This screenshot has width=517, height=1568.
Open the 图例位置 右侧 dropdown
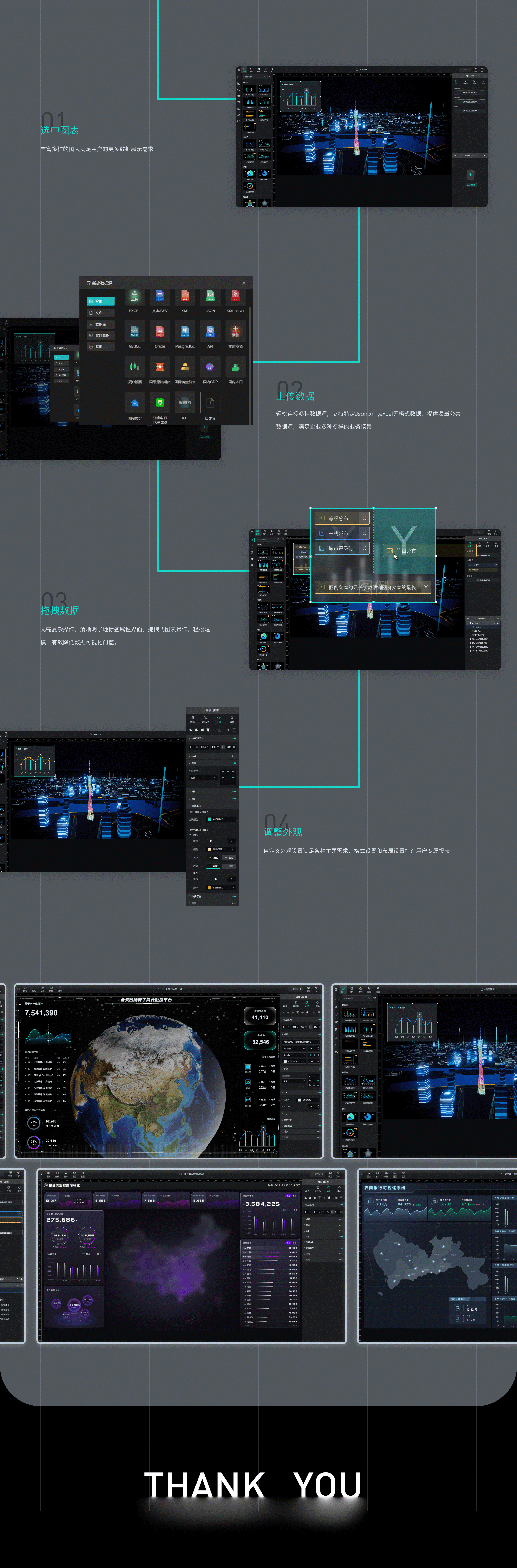tap(203, 777)
